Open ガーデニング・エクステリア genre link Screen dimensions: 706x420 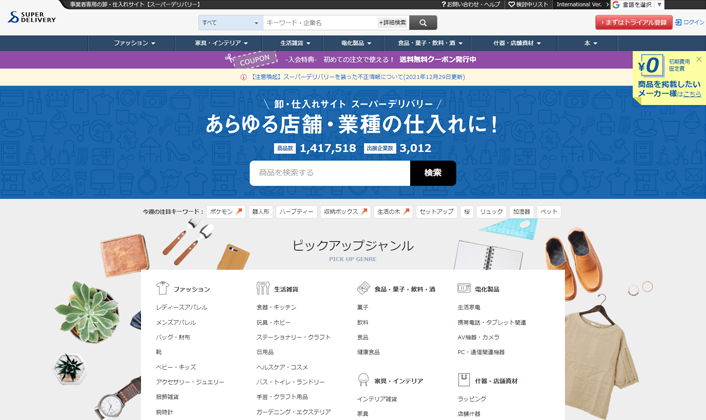click(x=294, y=412)
